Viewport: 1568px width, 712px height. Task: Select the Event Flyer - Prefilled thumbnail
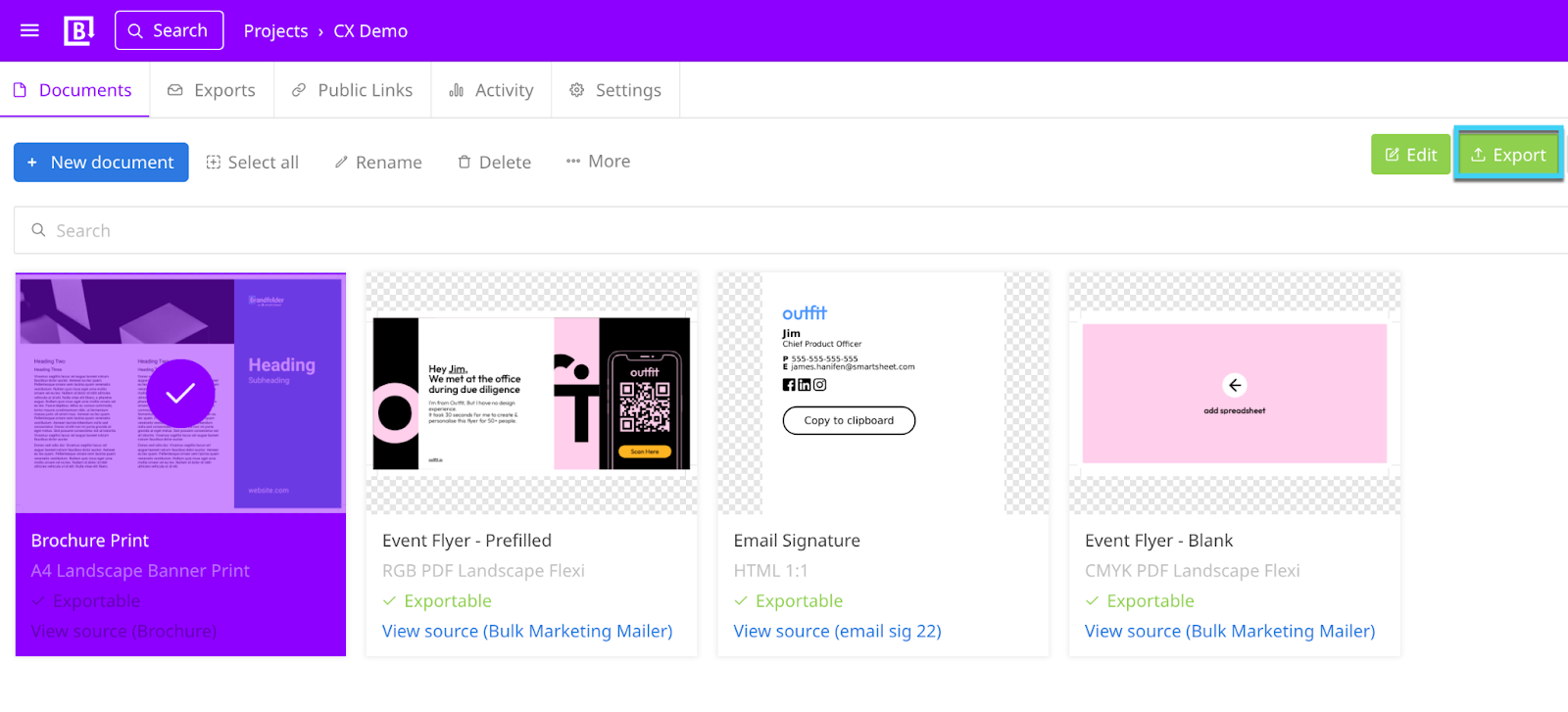tap(532, 394)
